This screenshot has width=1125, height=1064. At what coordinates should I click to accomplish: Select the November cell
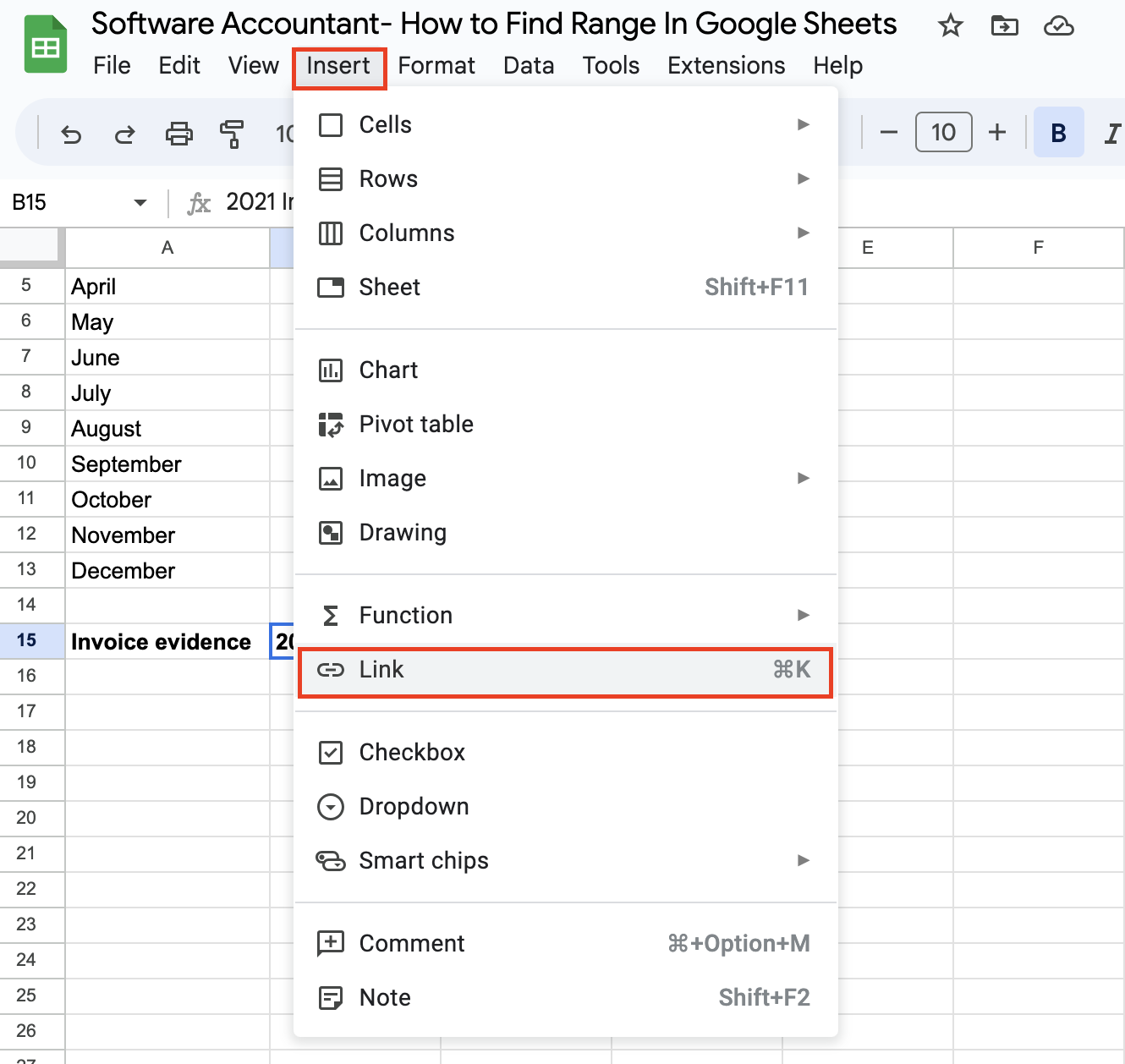pyautogui.click(x=167, y=535)
